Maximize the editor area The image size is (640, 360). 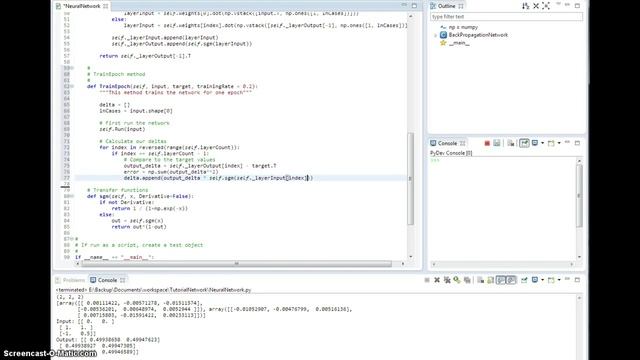[414, 6]
